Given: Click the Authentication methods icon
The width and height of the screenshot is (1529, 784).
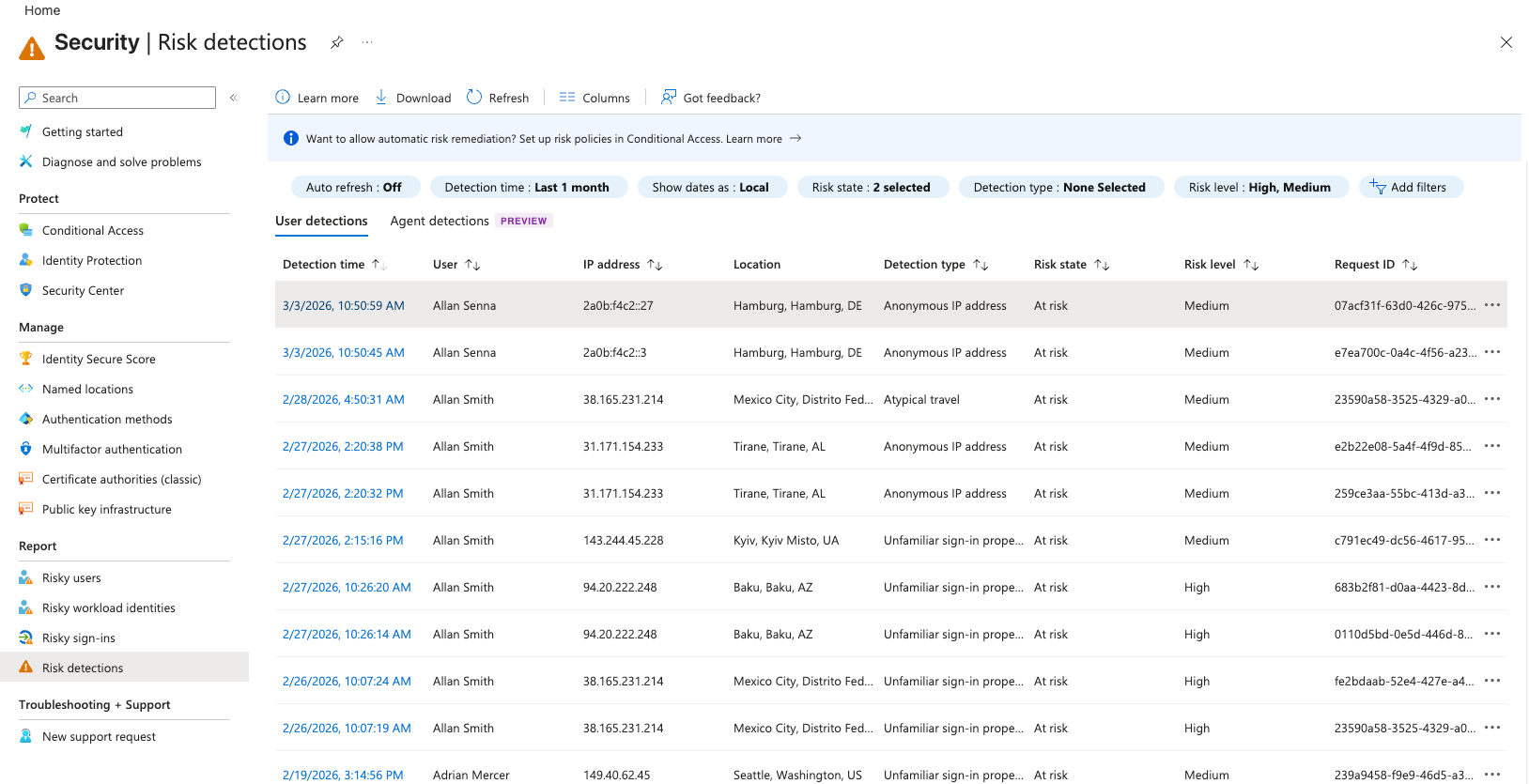Looking at the screenshot, I should [25, 419].
